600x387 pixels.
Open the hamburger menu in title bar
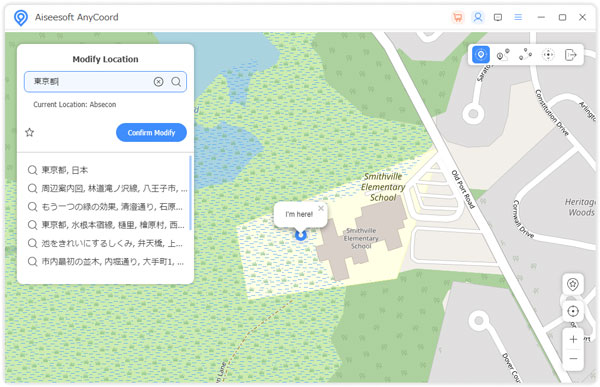point(518,17)
